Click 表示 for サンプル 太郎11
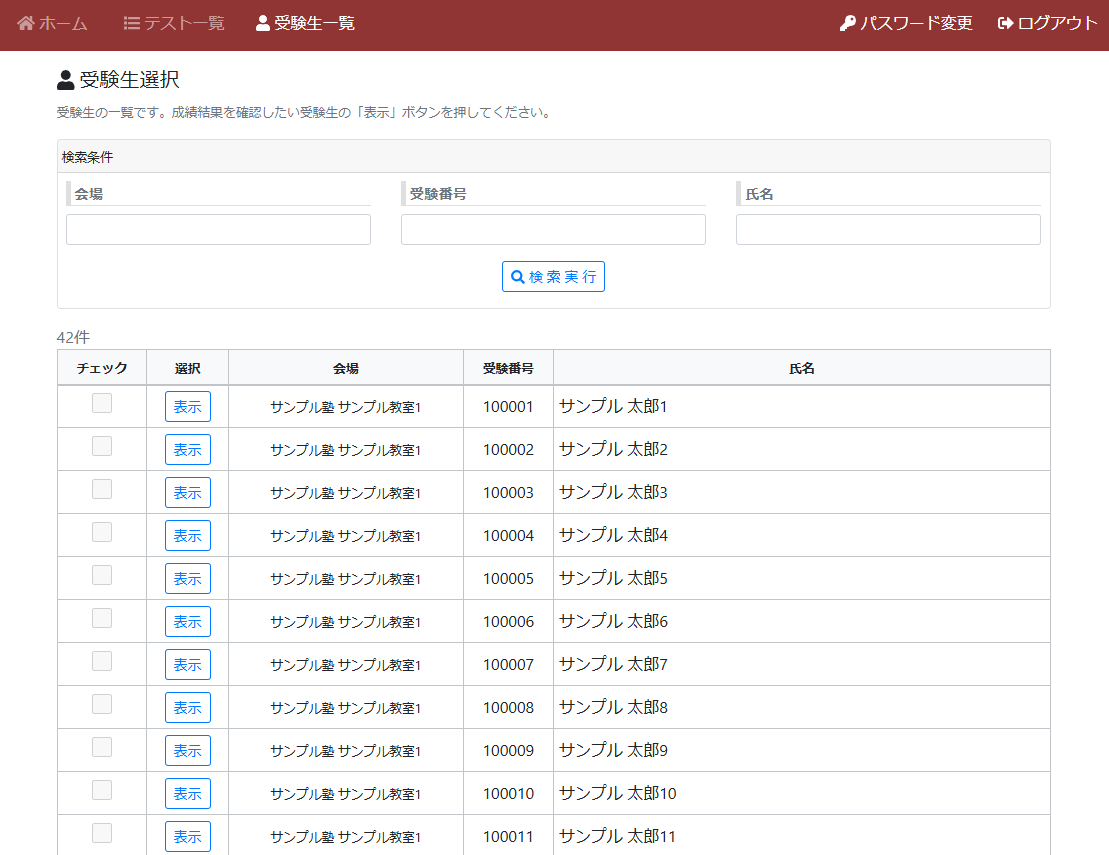The height and width of the screenshot is (855, 1109). [x=188, y=836]
